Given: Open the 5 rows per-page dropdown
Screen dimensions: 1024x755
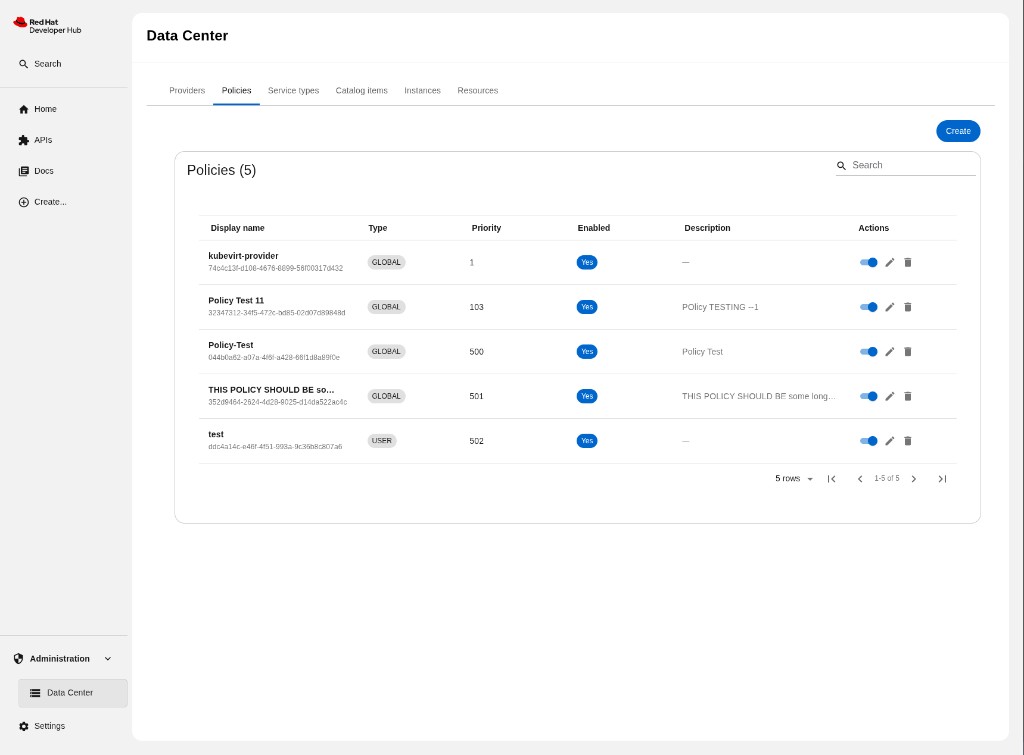Looking at the screenshot, I should click(793, 479).
